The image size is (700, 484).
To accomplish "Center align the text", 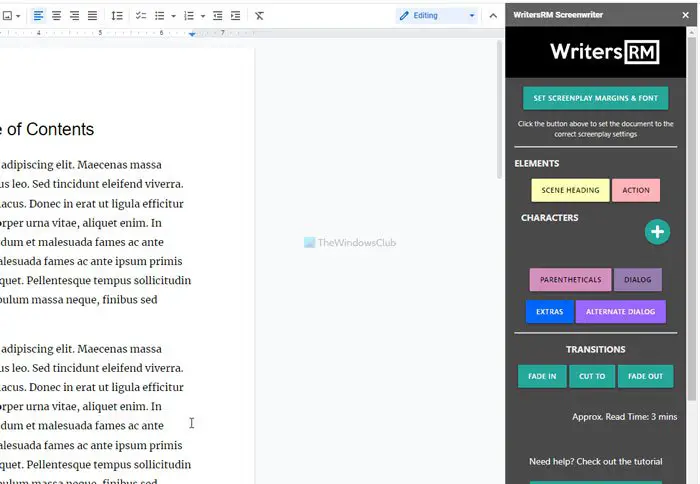I will pos(57,16).
